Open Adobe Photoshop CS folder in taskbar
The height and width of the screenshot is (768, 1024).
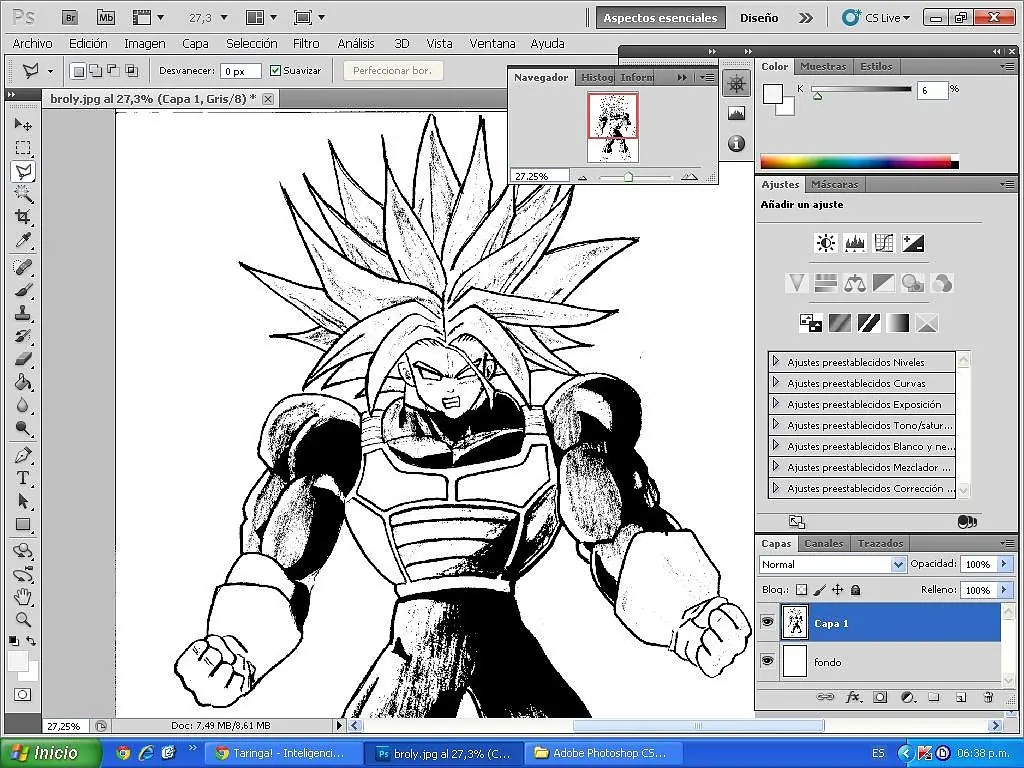[601, 753]
